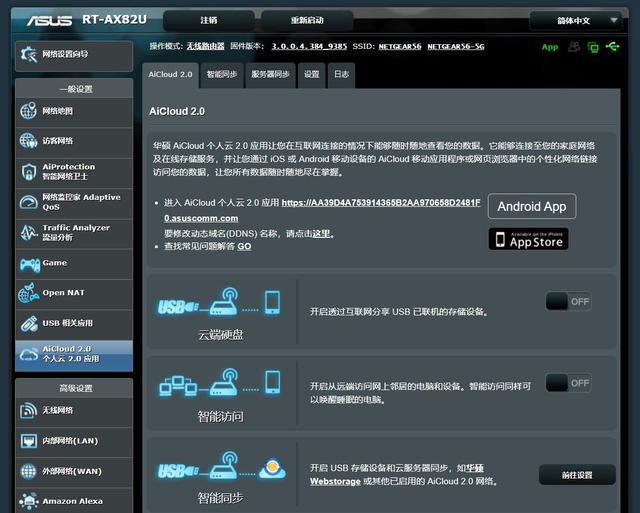This screenshot has width=640, height=513.
Task: Switch to AiCloud 2.0 tab
Action: (x=170, y=75)
